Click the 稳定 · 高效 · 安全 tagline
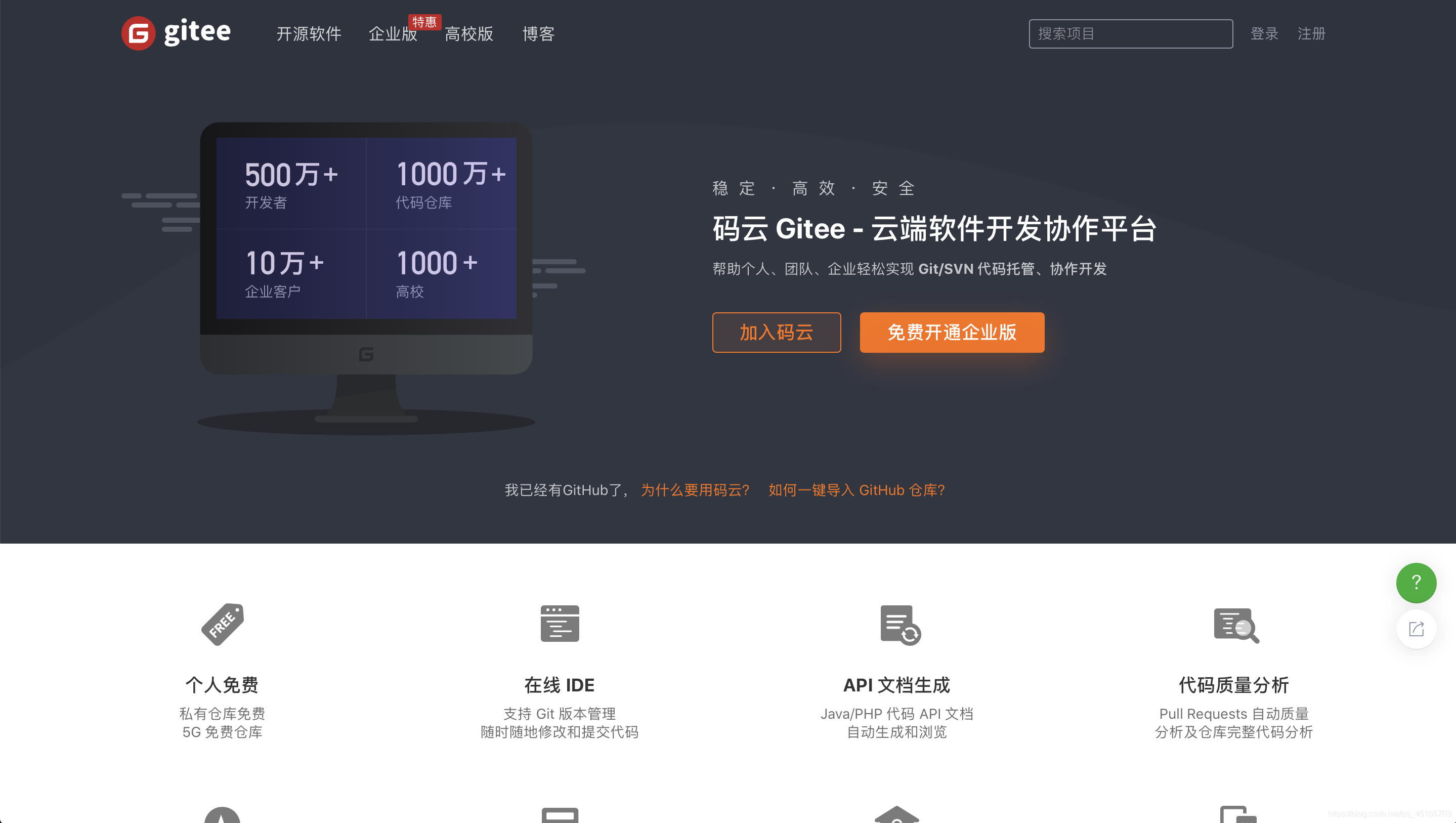Viewport: 1456px width, 823px height. [x=813, y=188]
